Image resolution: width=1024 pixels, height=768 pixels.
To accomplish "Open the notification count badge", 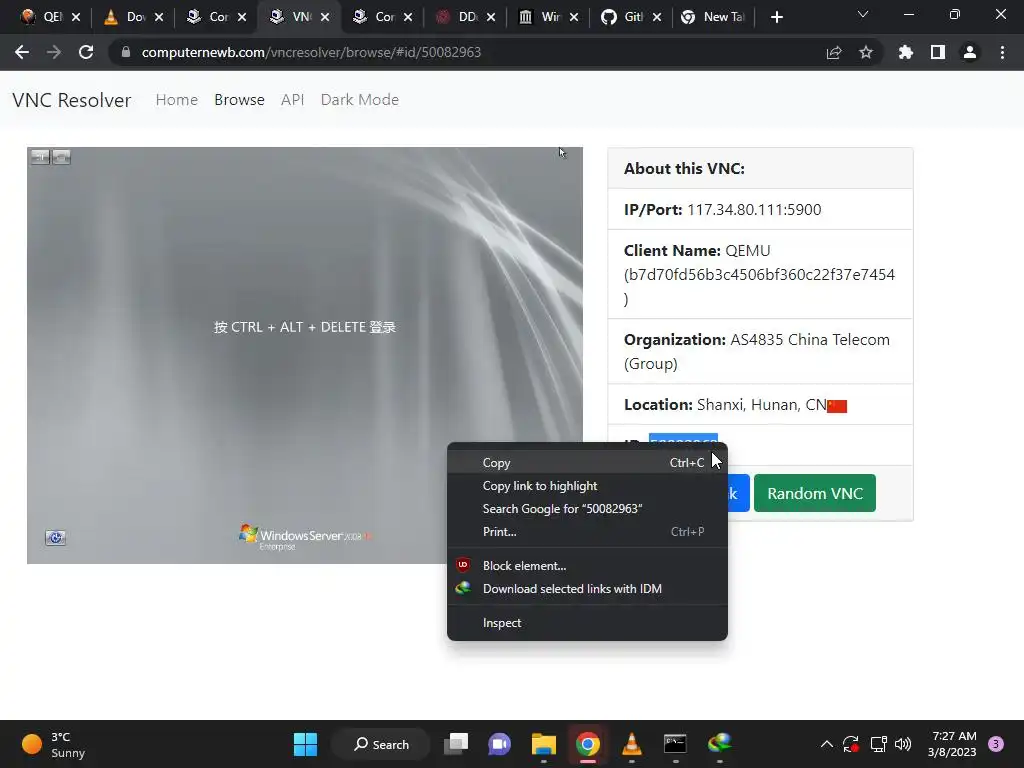I will [x=996, y=744].
